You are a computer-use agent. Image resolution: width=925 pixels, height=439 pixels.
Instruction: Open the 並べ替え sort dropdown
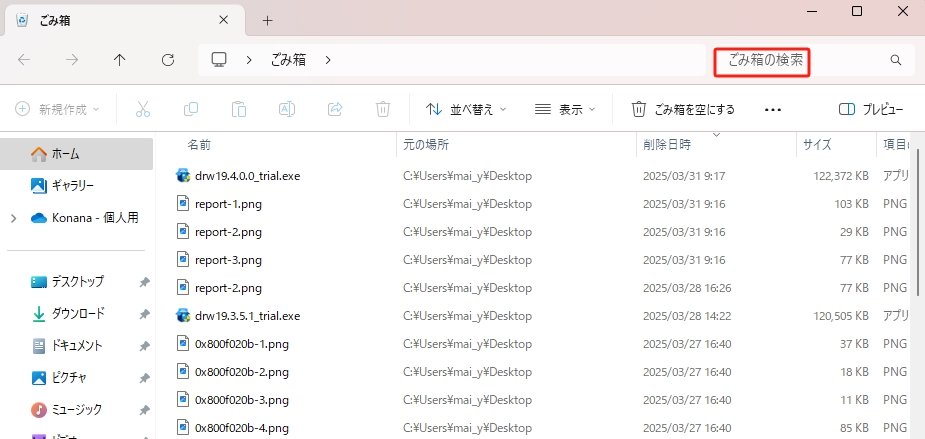pyautogui.click(x=466, y=109)
